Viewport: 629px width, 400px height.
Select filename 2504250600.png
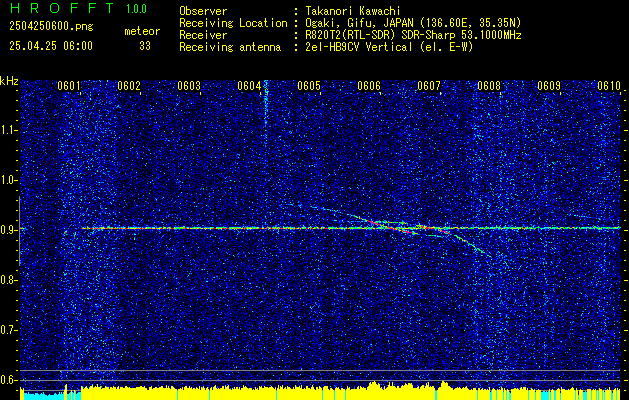point(51,26)
